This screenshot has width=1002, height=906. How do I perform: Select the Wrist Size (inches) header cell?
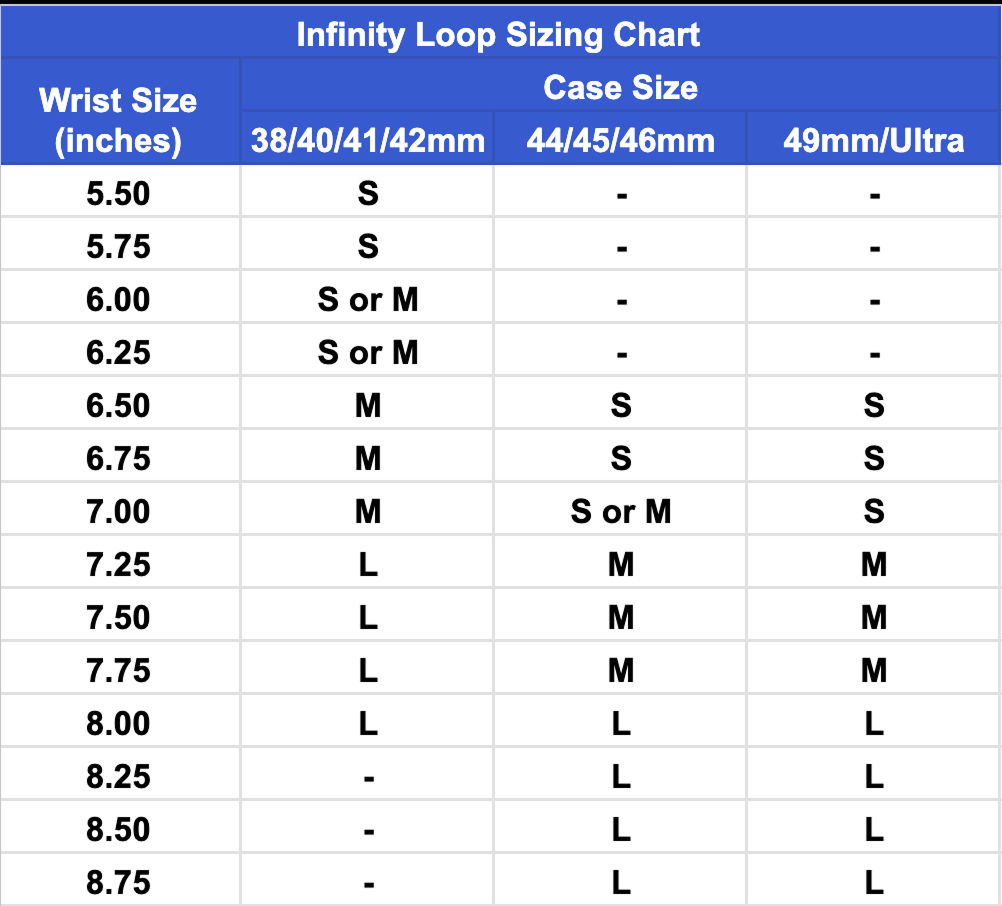[118, 120]
